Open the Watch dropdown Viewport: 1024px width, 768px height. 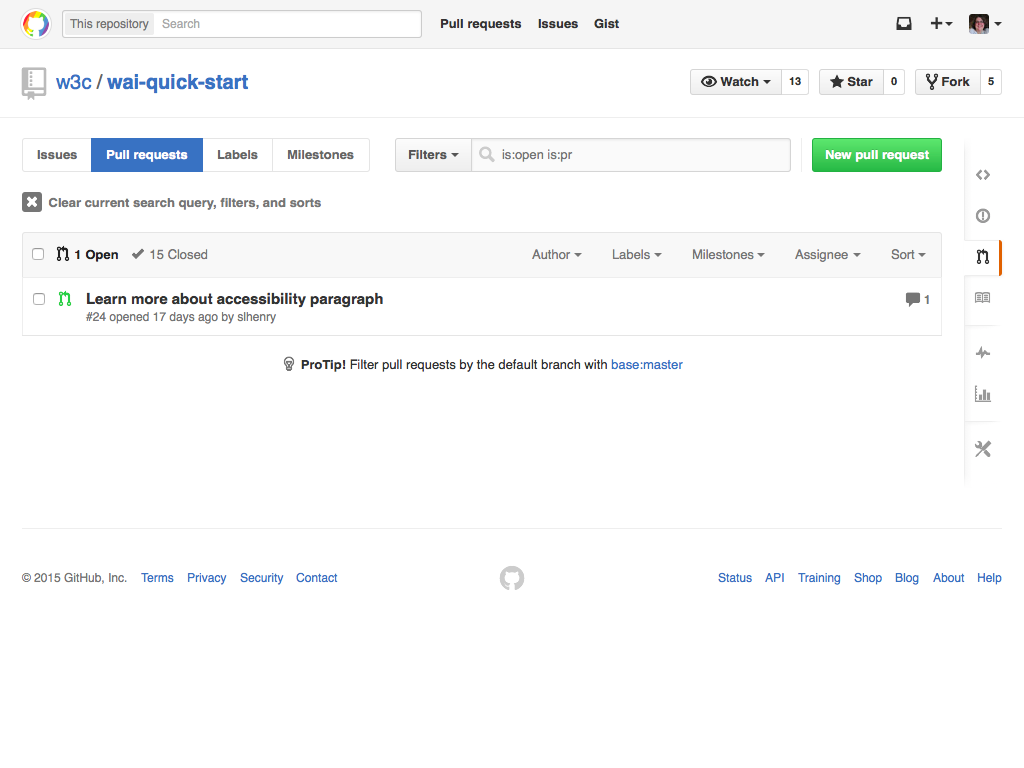click(x=736, y=82)
